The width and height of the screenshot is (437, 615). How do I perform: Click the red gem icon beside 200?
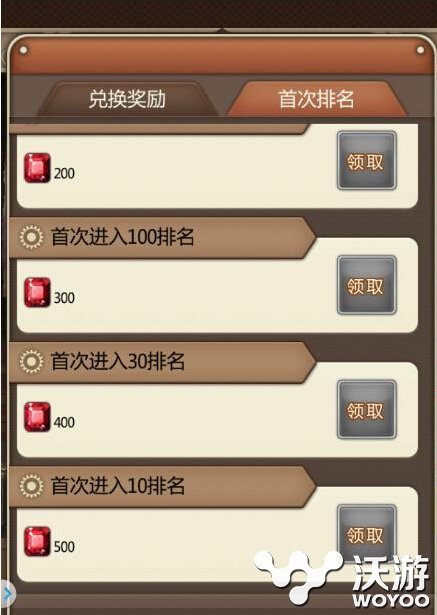(x=37, y=168)
